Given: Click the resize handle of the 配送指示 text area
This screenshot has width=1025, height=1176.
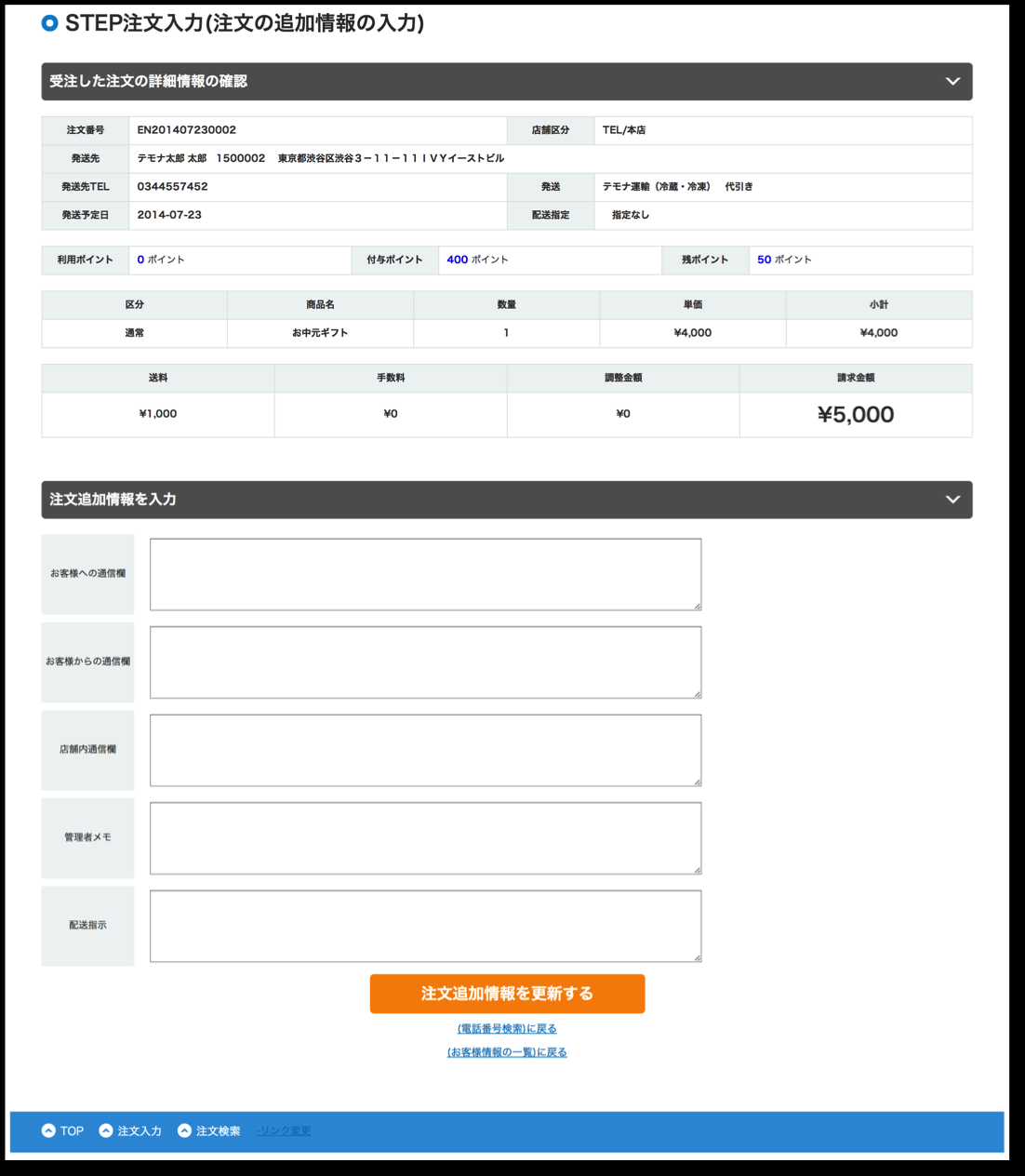Looking at the screenshot, I should click(697, 957).
